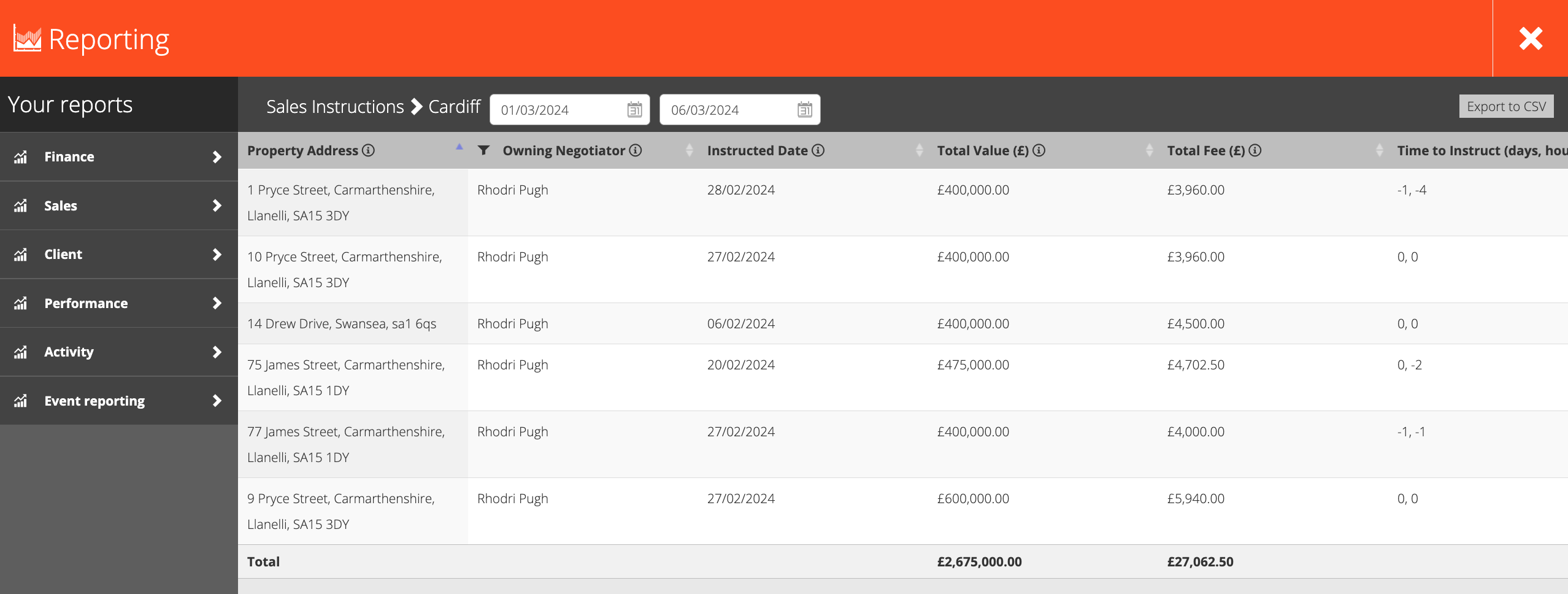Screen dimensions: 1568x594
Task: Toggle sort arrow on Property Address column
Action: tap(459, 147)
